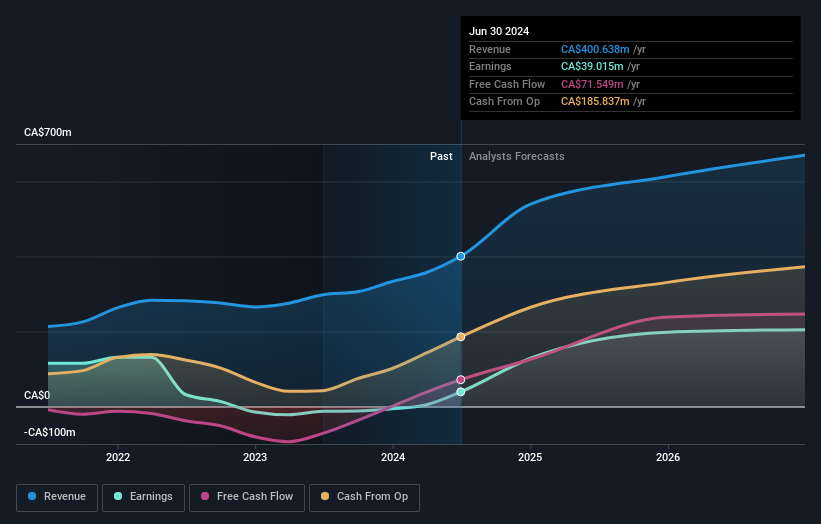Click the Jun 30 2024 tooltip date
Screen dimensions: 821x524
[499, 31]
